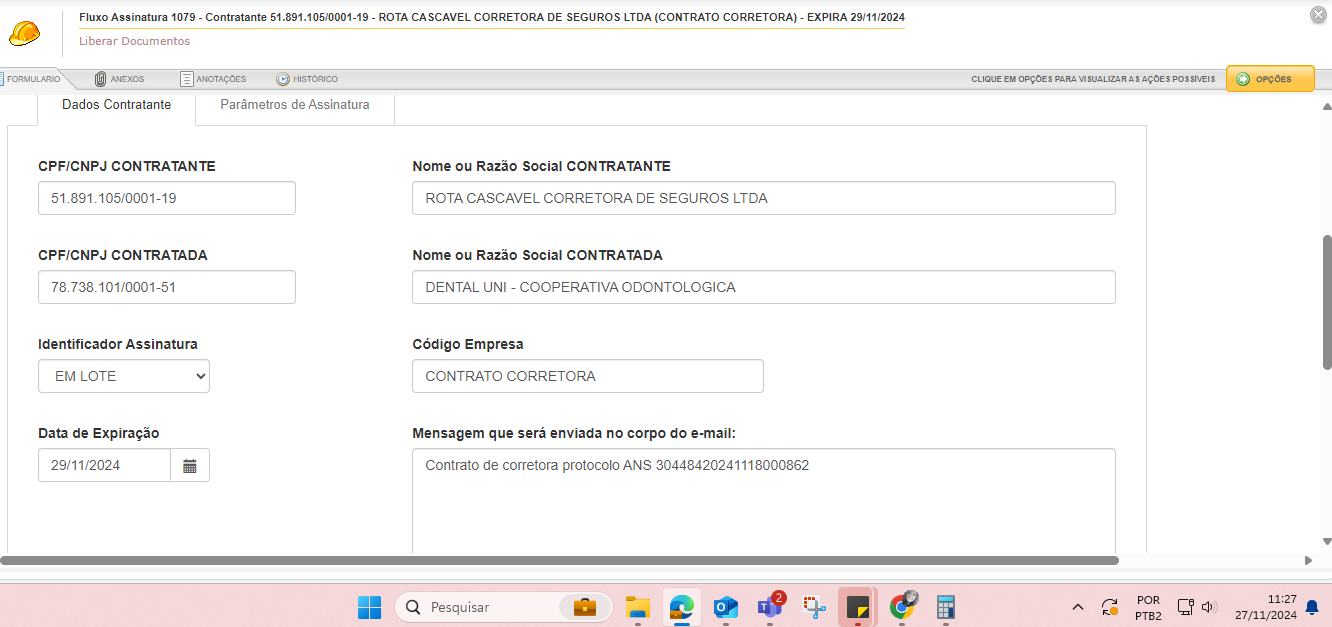
Task: Open Outlook from the taskbar
Action: [x=726, y=607]
